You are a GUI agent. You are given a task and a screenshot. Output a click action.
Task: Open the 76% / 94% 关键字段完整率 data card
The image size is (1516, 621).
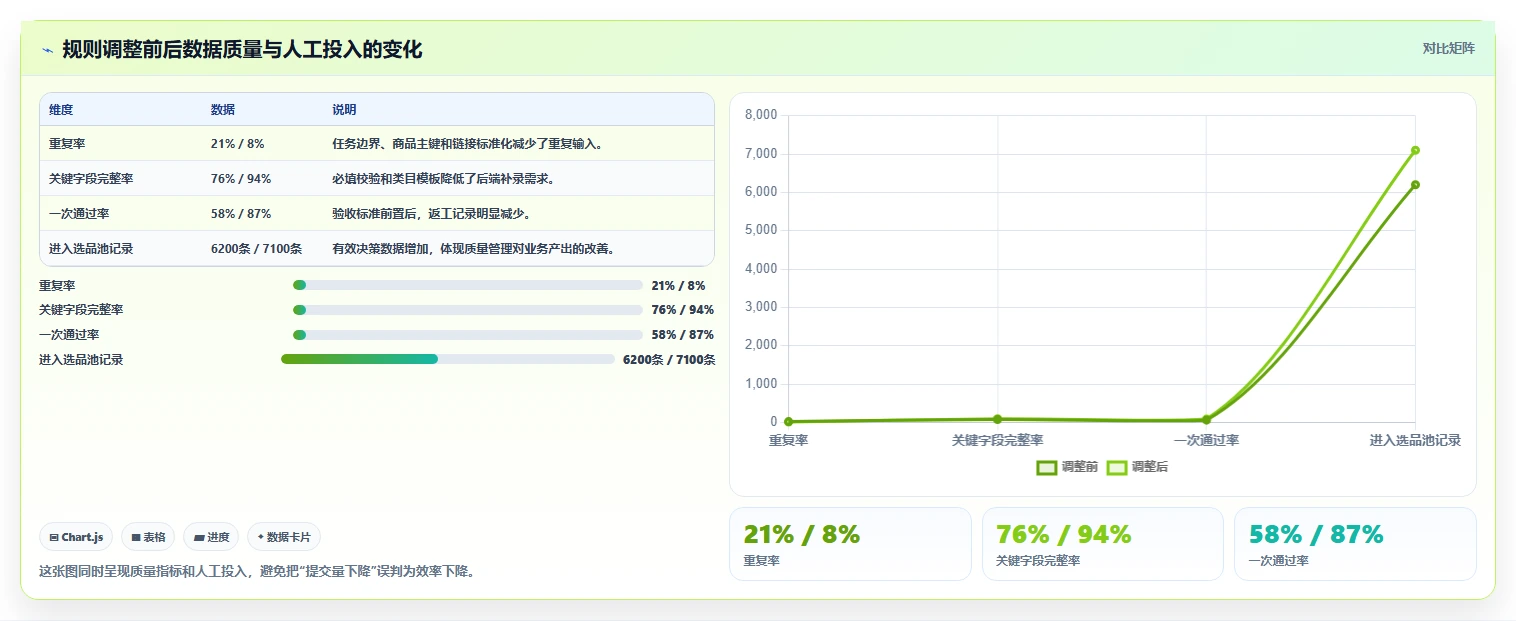(x=1102, y=544)
